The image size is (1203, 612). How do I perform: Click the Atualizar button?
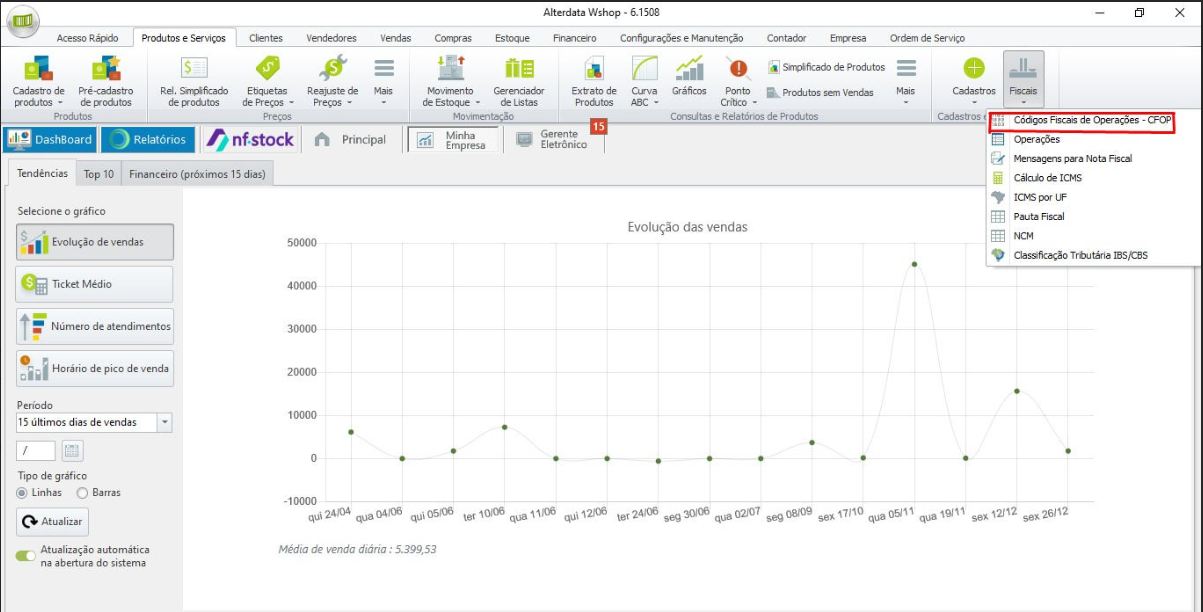(52, 522)
